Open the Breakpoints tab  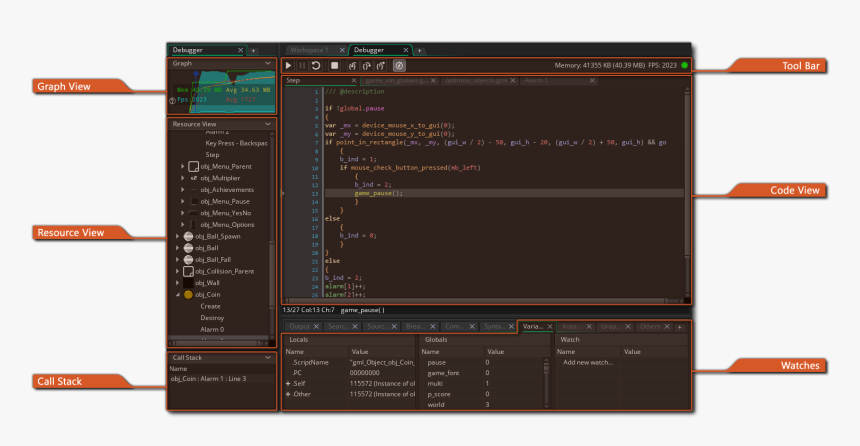416,326
